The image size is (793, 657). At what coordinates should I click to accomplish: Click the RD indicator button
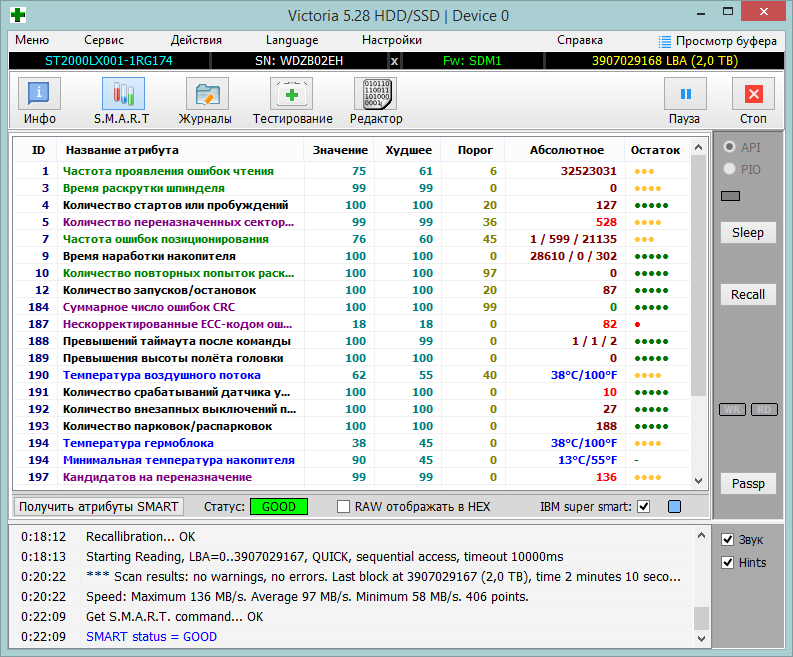[764, 410]
